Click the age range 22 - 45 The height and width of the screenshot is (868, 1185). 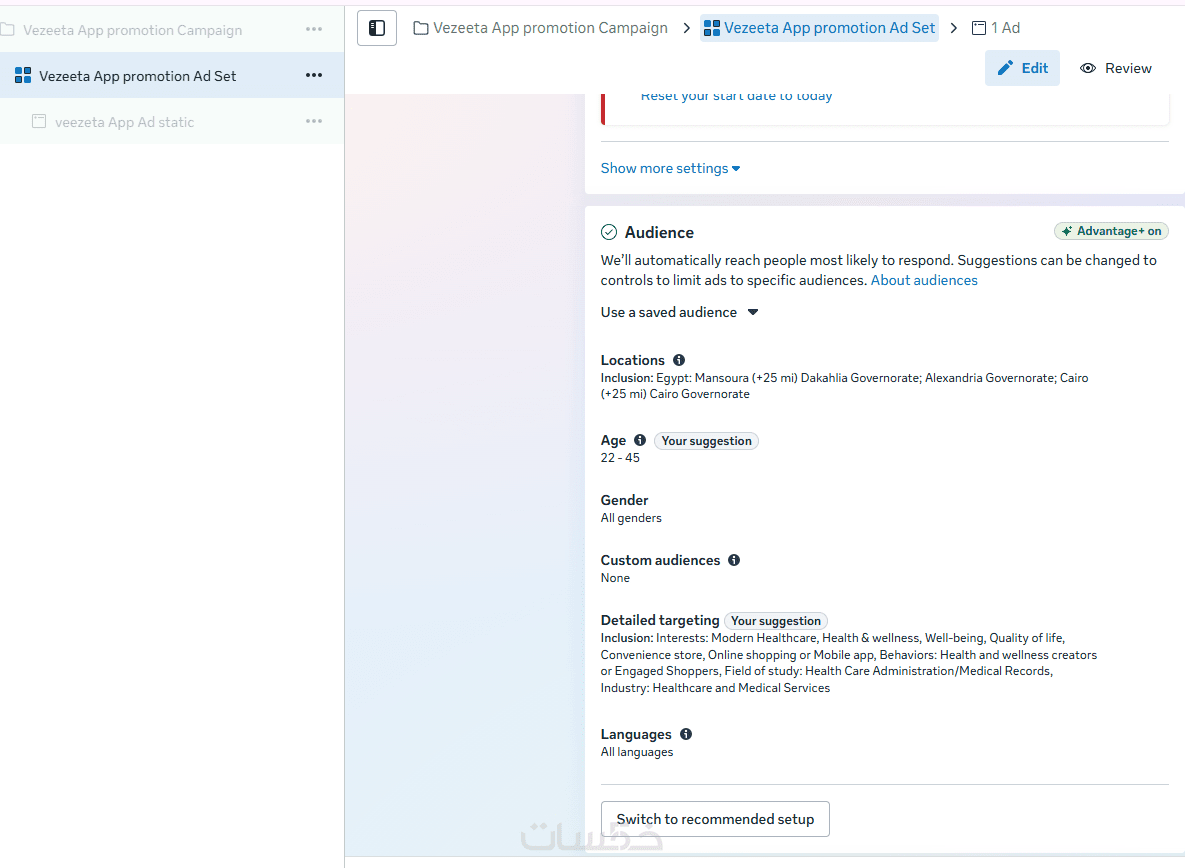click(x=620, y=458)
